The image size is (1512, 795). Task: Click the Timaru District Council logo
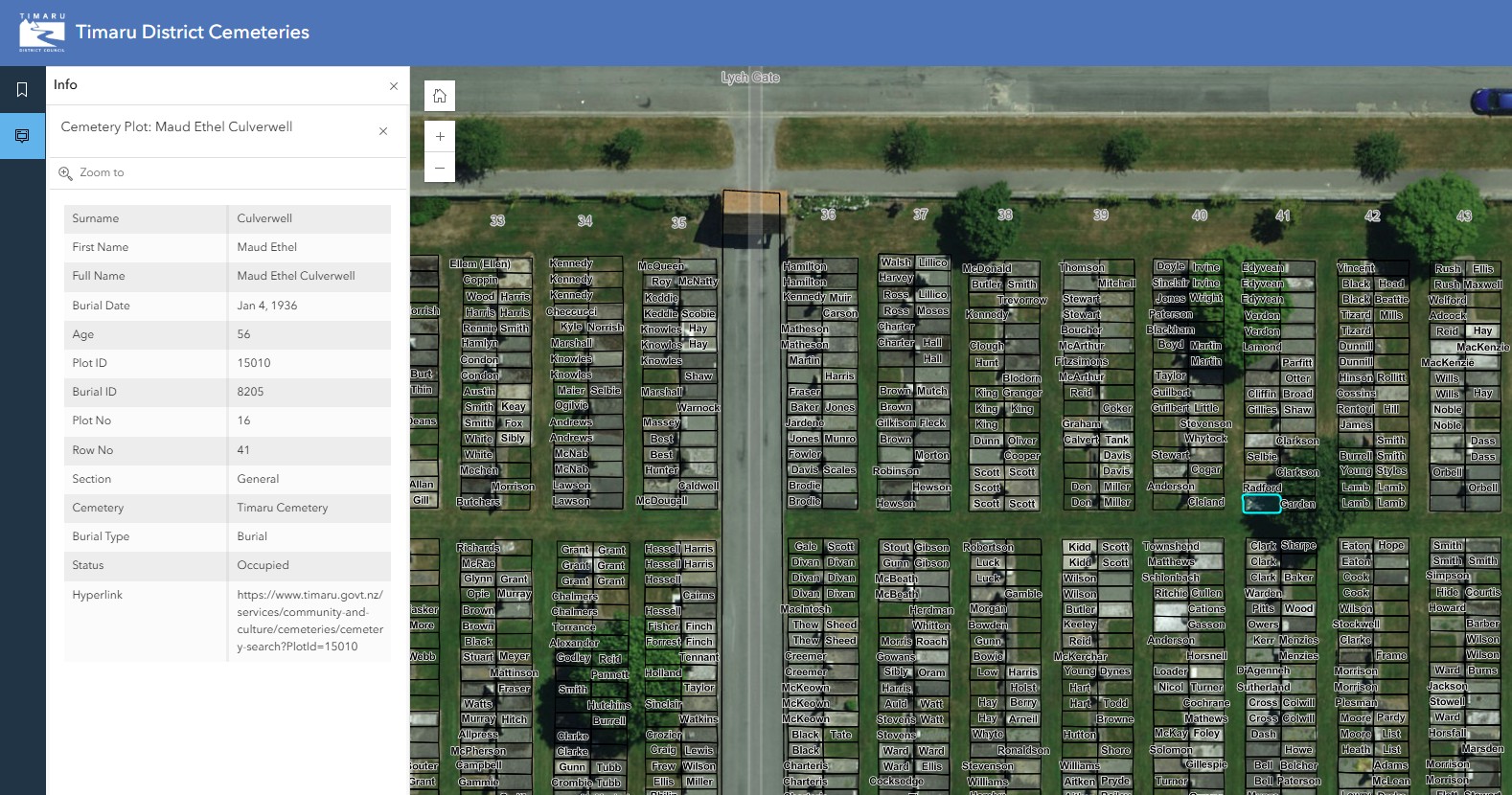pos(42,33)
